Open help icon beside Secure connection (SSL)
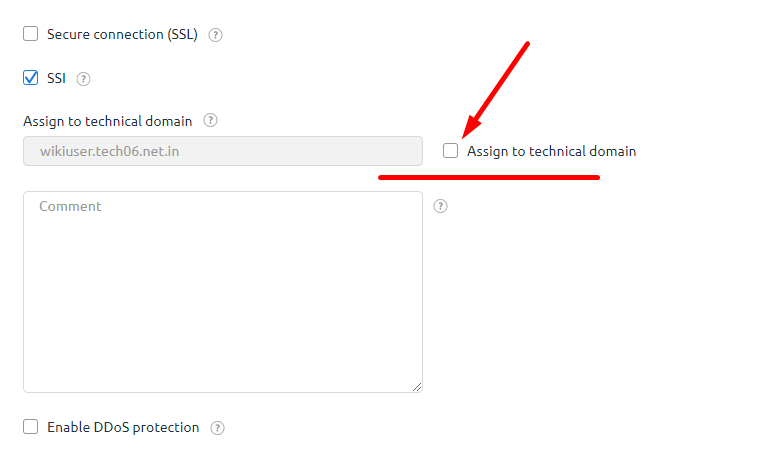This screenshot has width=762, height=452. click(x=215, y=35)
